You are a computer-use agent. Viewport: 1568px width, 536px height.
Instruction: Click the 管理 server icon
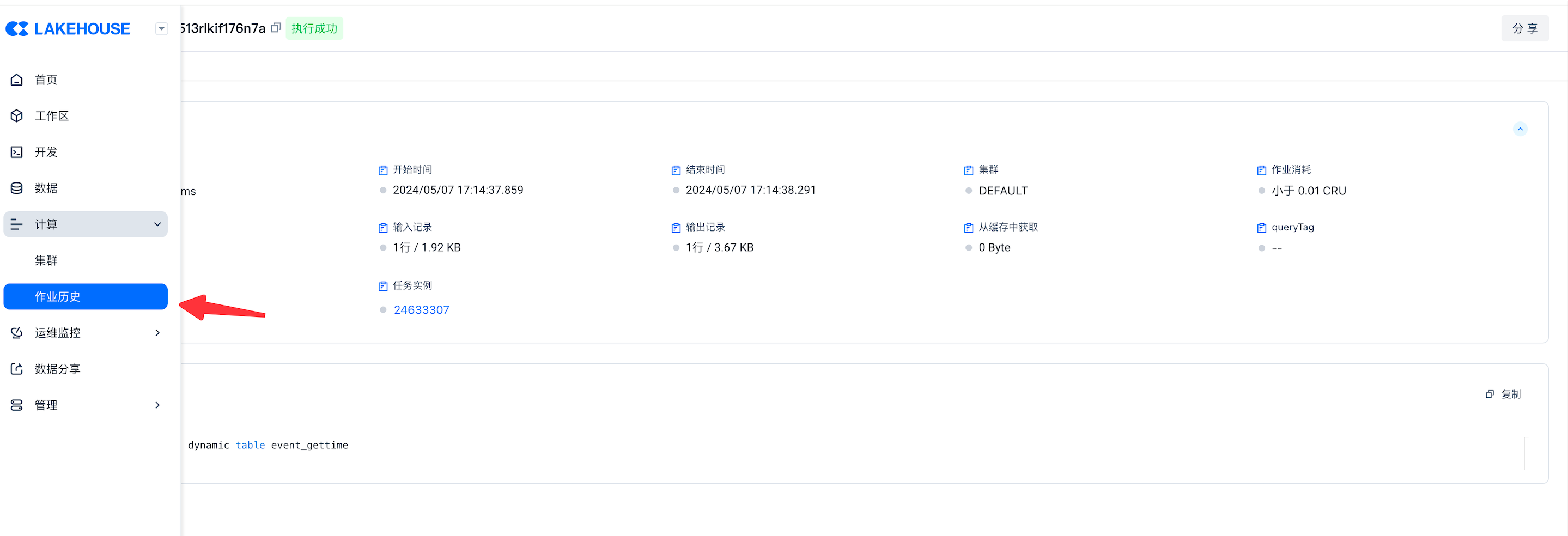17,405
